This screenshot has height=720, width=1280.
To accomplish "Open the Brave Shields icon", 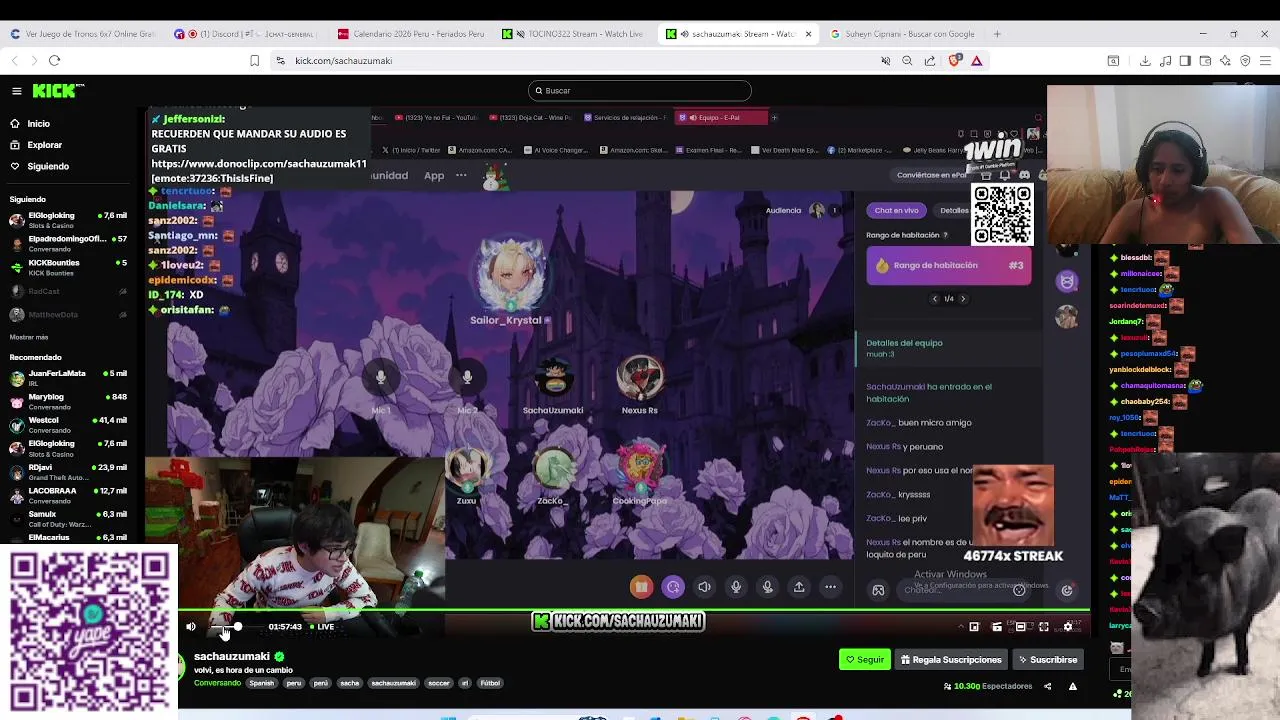I will [954, 61].
